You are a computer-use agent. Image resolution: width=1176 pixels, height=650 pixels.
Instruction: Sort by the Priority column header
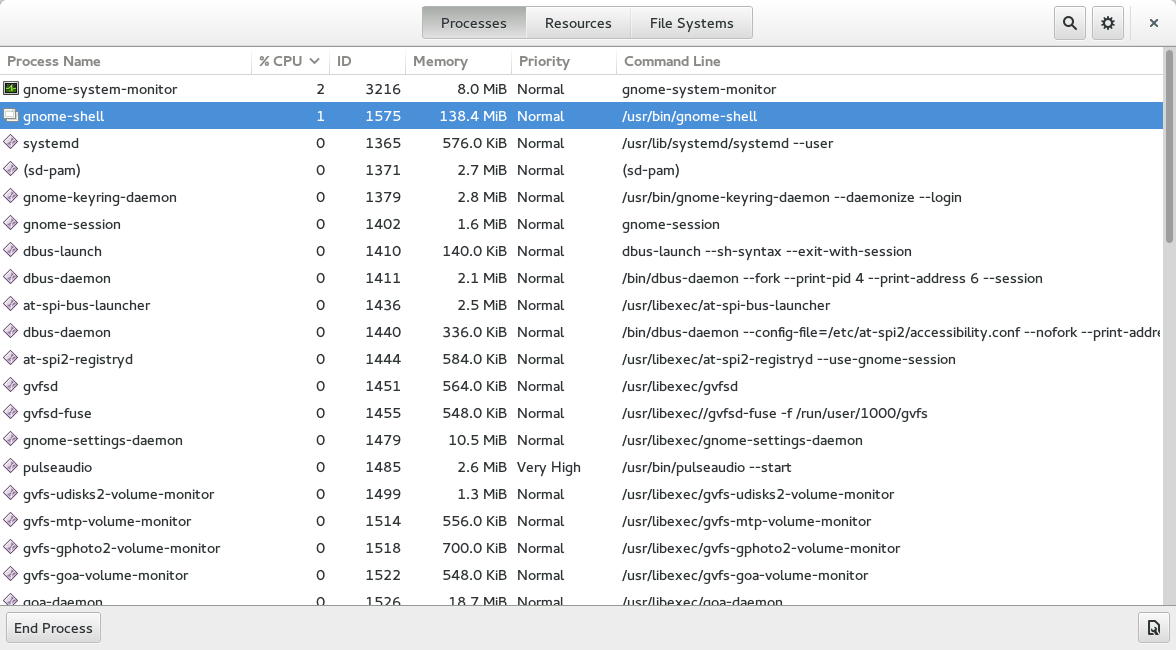(544, 61)
